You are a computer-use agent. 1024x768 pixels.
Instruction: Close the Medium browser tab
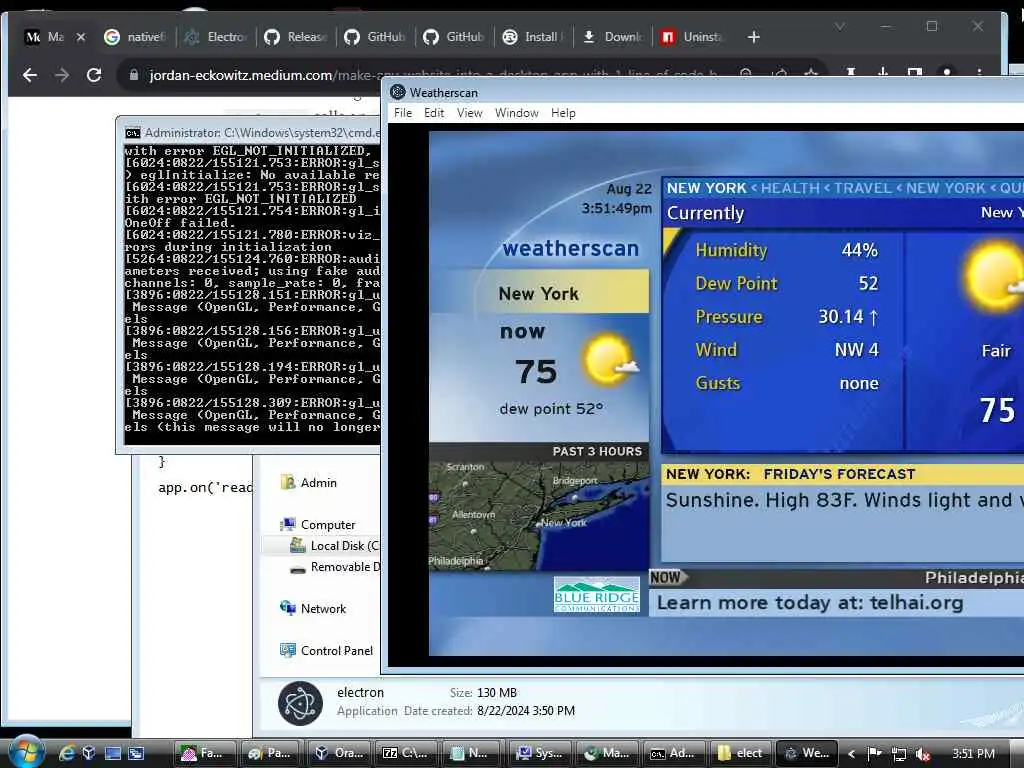(x=81, y=37)
